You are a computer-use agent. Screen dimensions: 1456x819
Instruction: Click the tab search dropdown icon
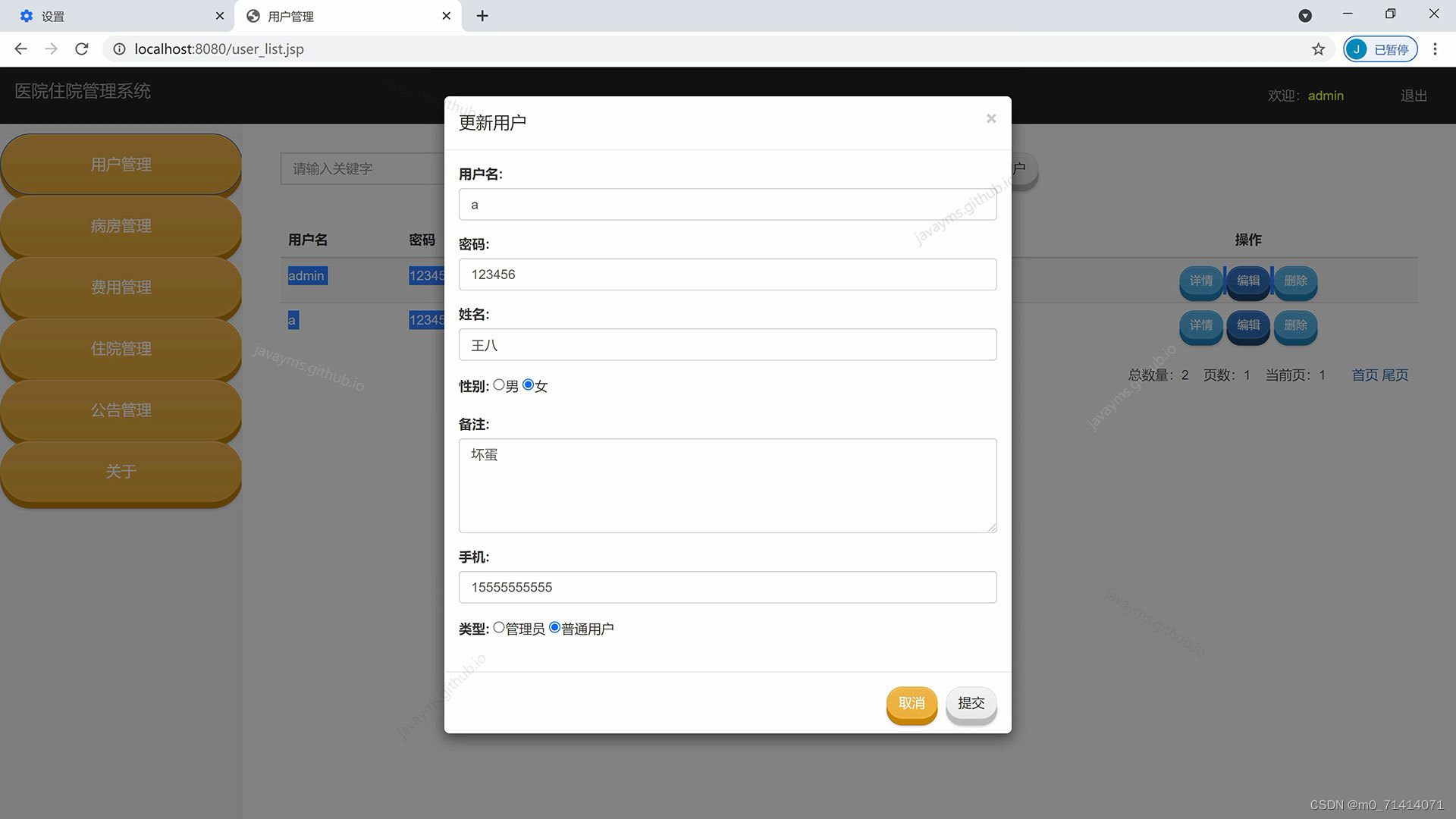click(x=1305, y=16)
